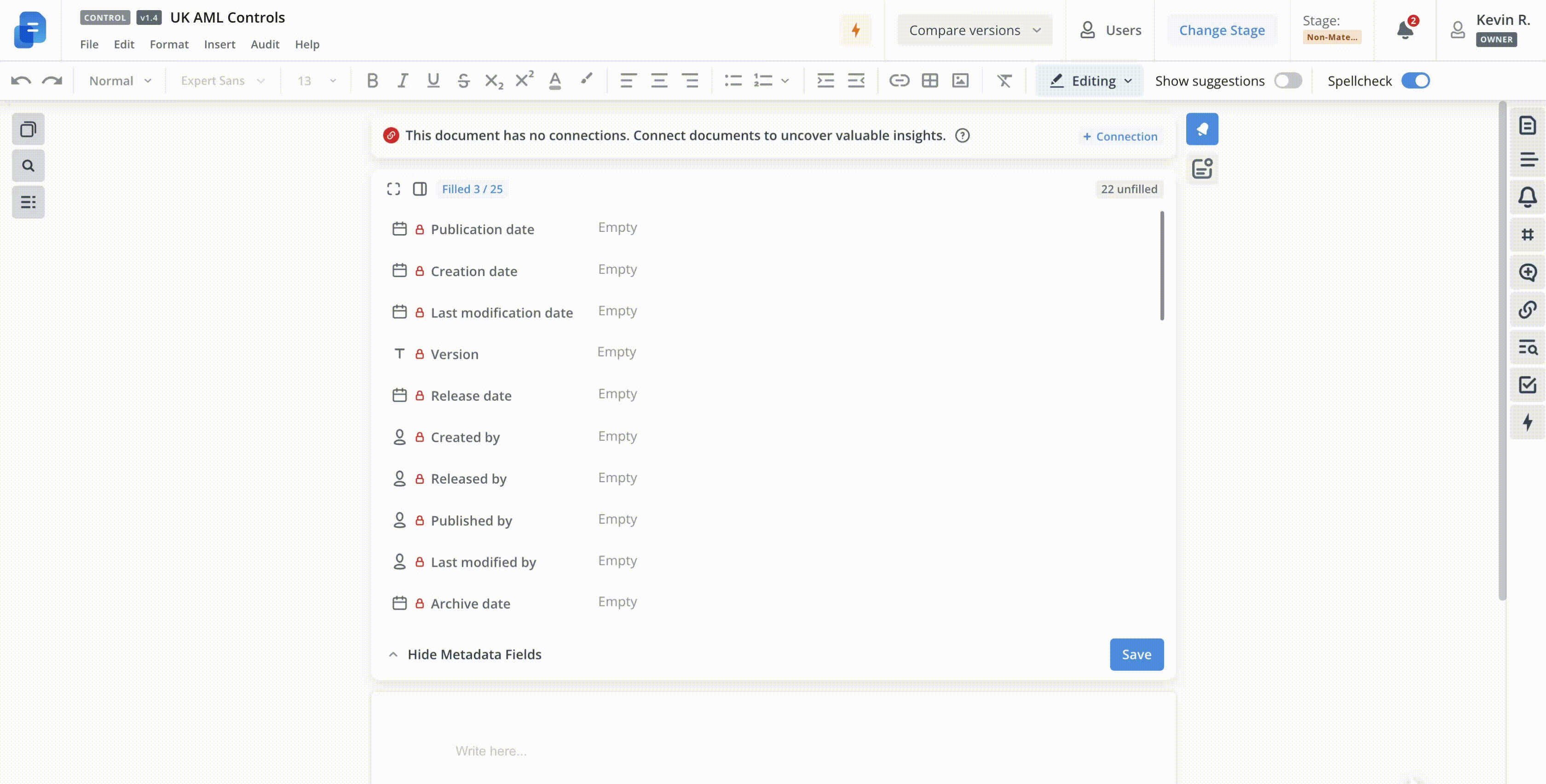Click the text color icon
This screenshot has height=784, width=1546.
click(x=554, y=81)
